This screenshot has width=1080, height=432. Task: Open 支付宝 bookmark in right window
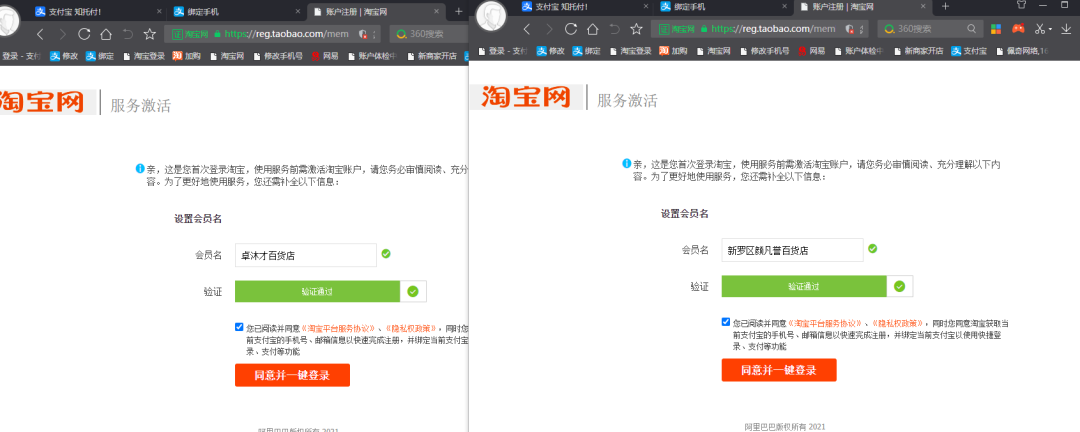(970, 51)
